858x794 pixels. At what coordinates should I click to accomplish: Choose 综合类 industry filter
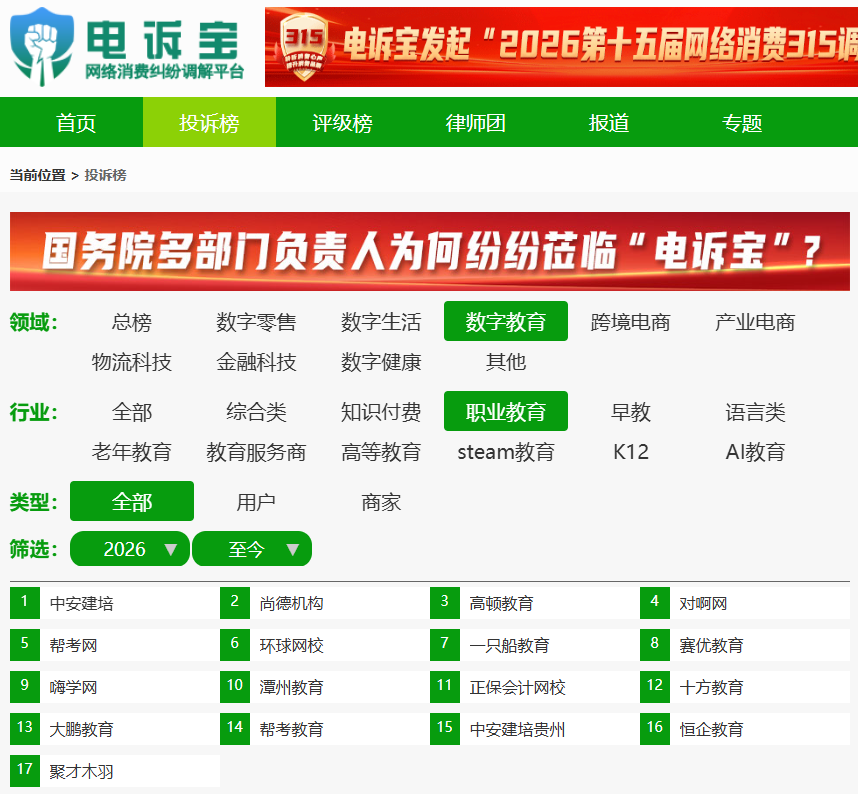click(x=256, y=412)
